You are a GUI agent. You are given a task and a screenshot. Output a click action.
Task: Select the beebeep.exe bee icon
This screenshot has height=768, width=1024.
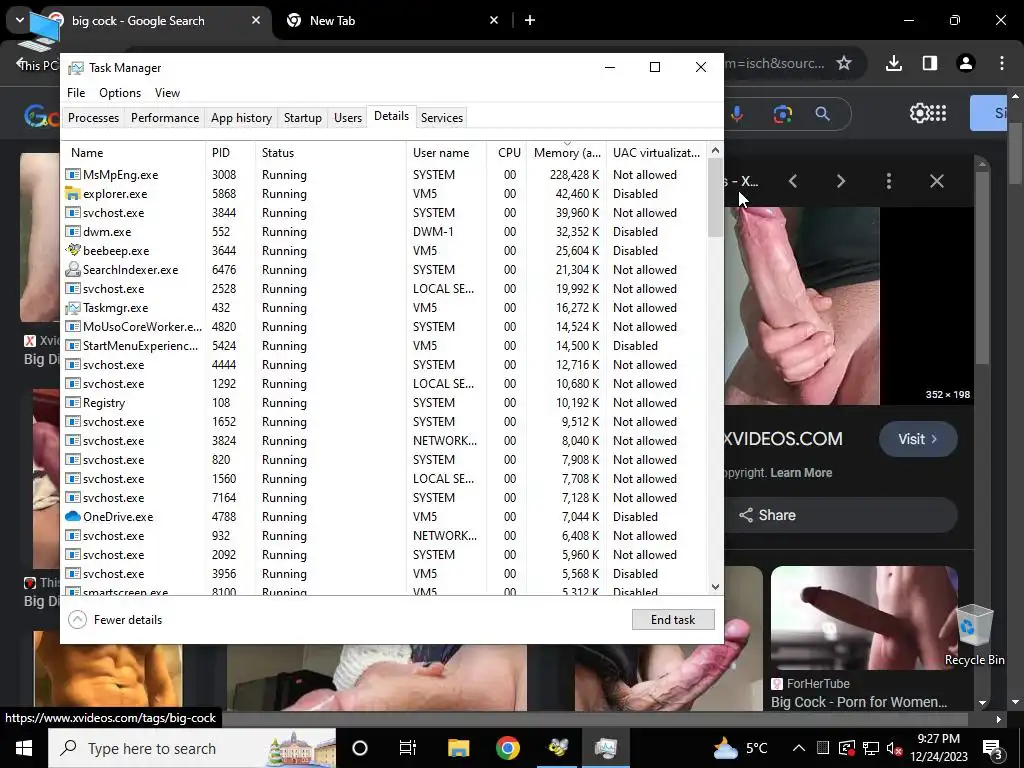(x=72, y=251)
